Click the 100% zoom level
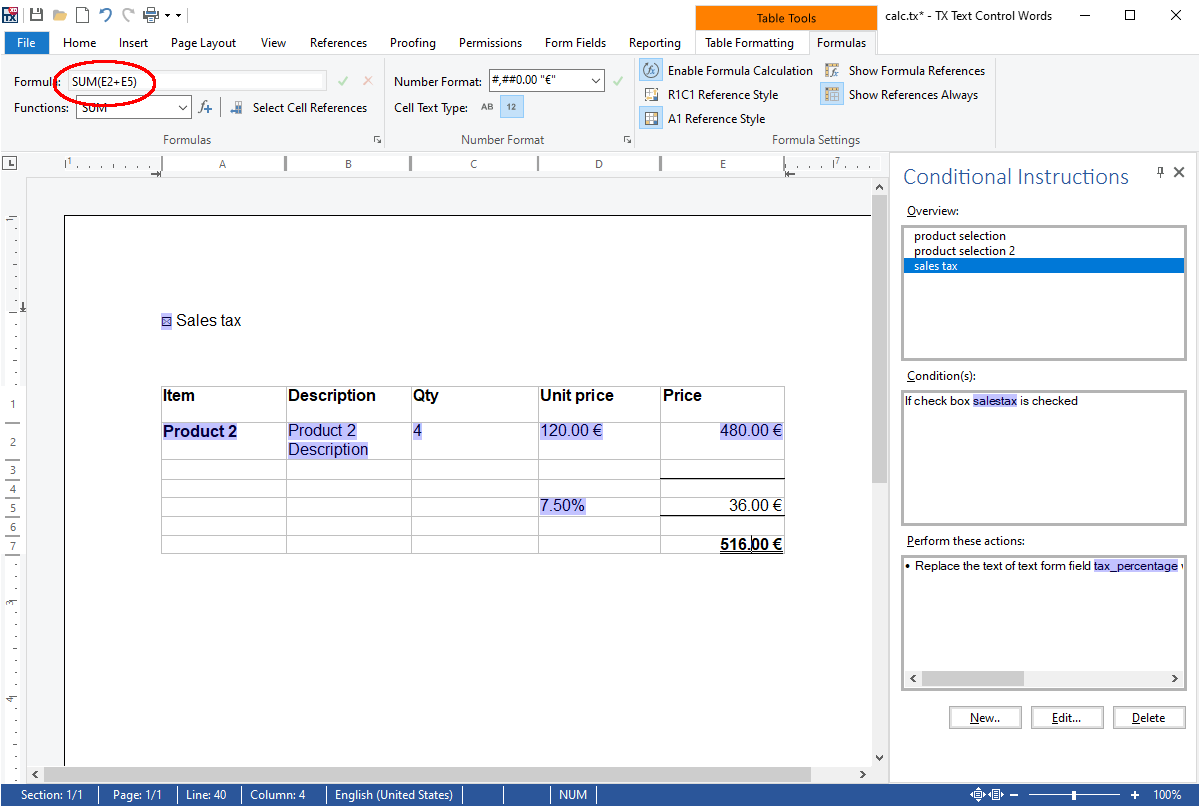 pos(1167,795)
